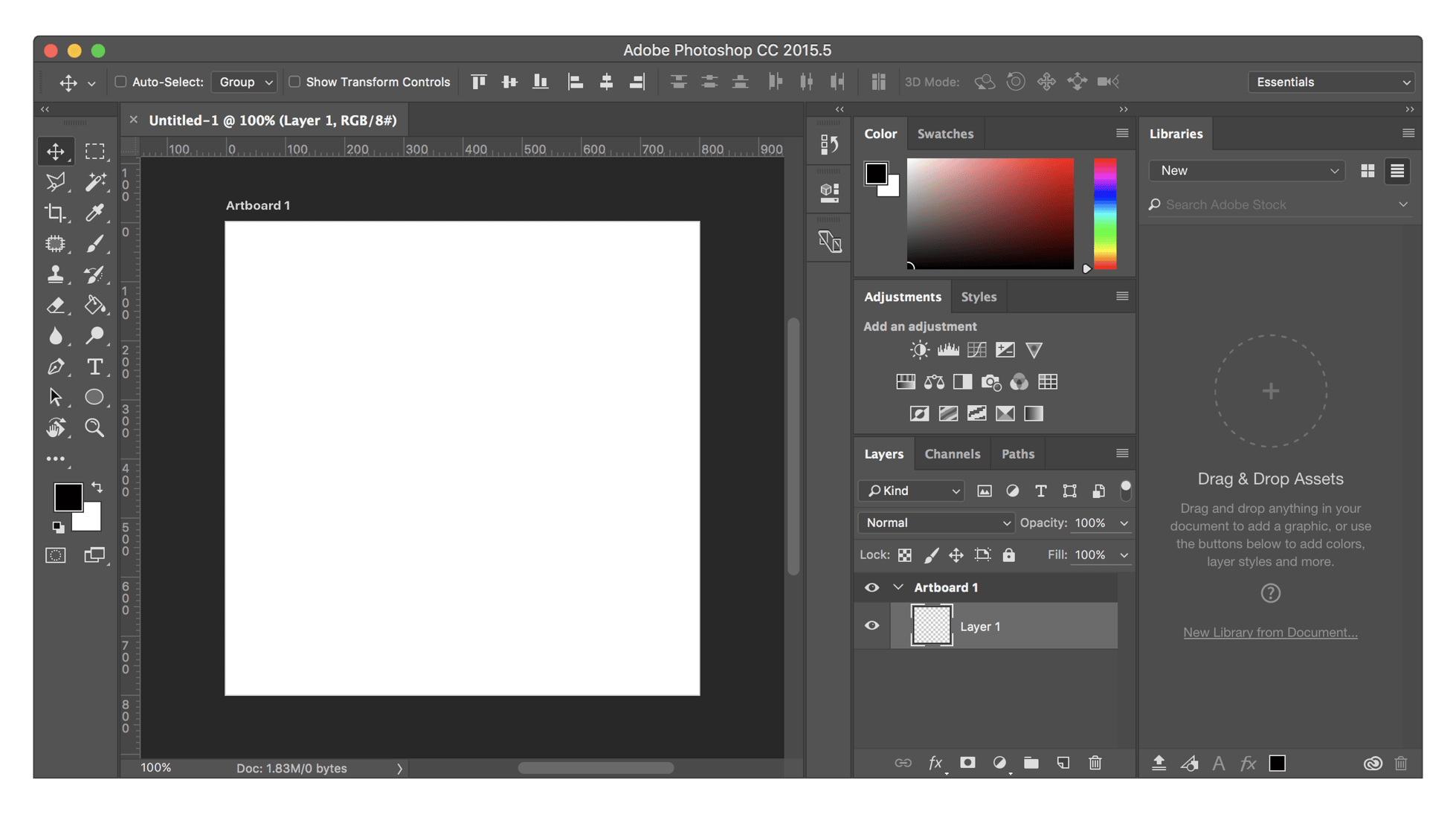Collapse the Artboard 1 group
This screenshot has width=1456, height=814.
[x=898, y=587]
